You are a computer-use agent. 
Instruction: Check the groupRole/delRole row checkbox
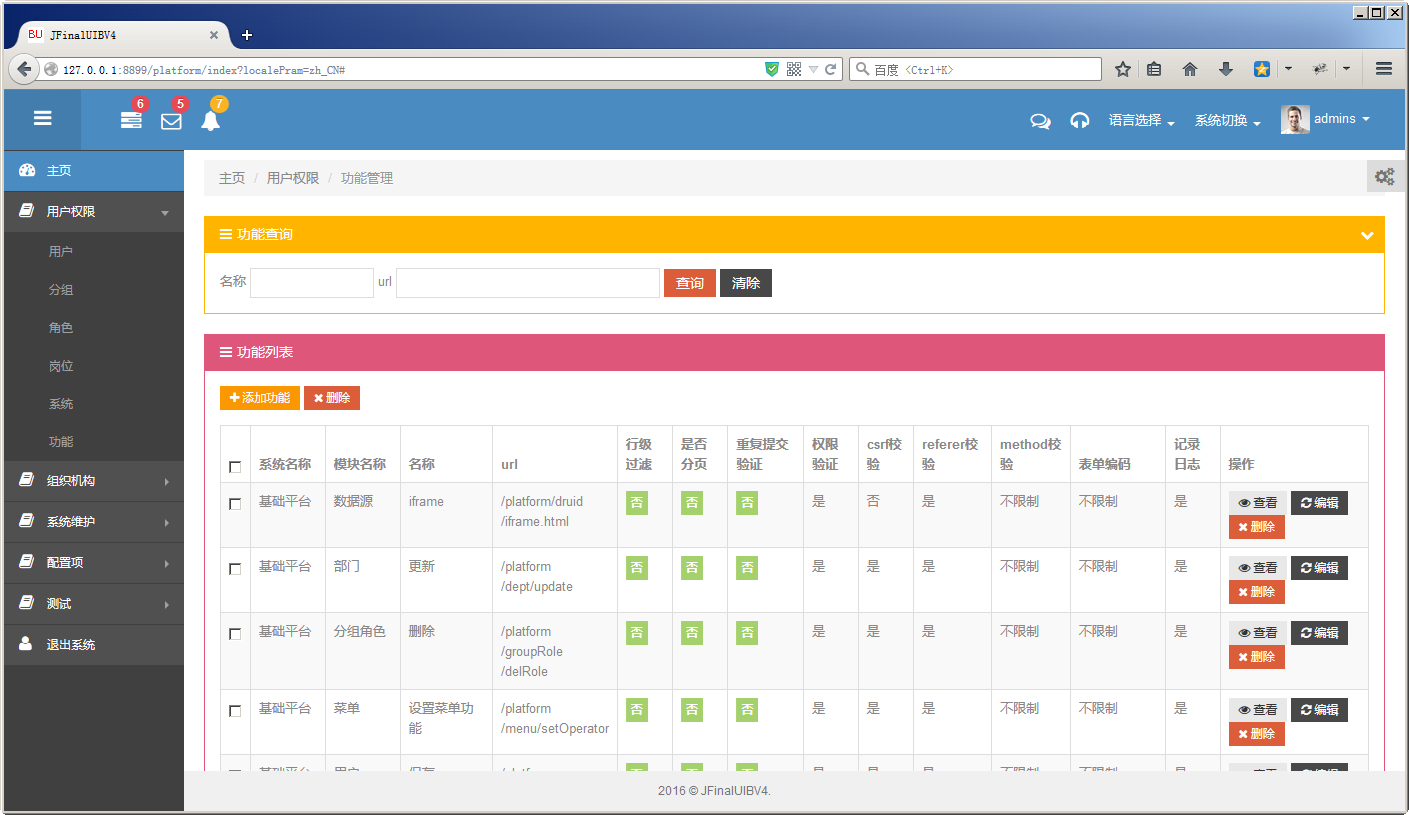235,634
